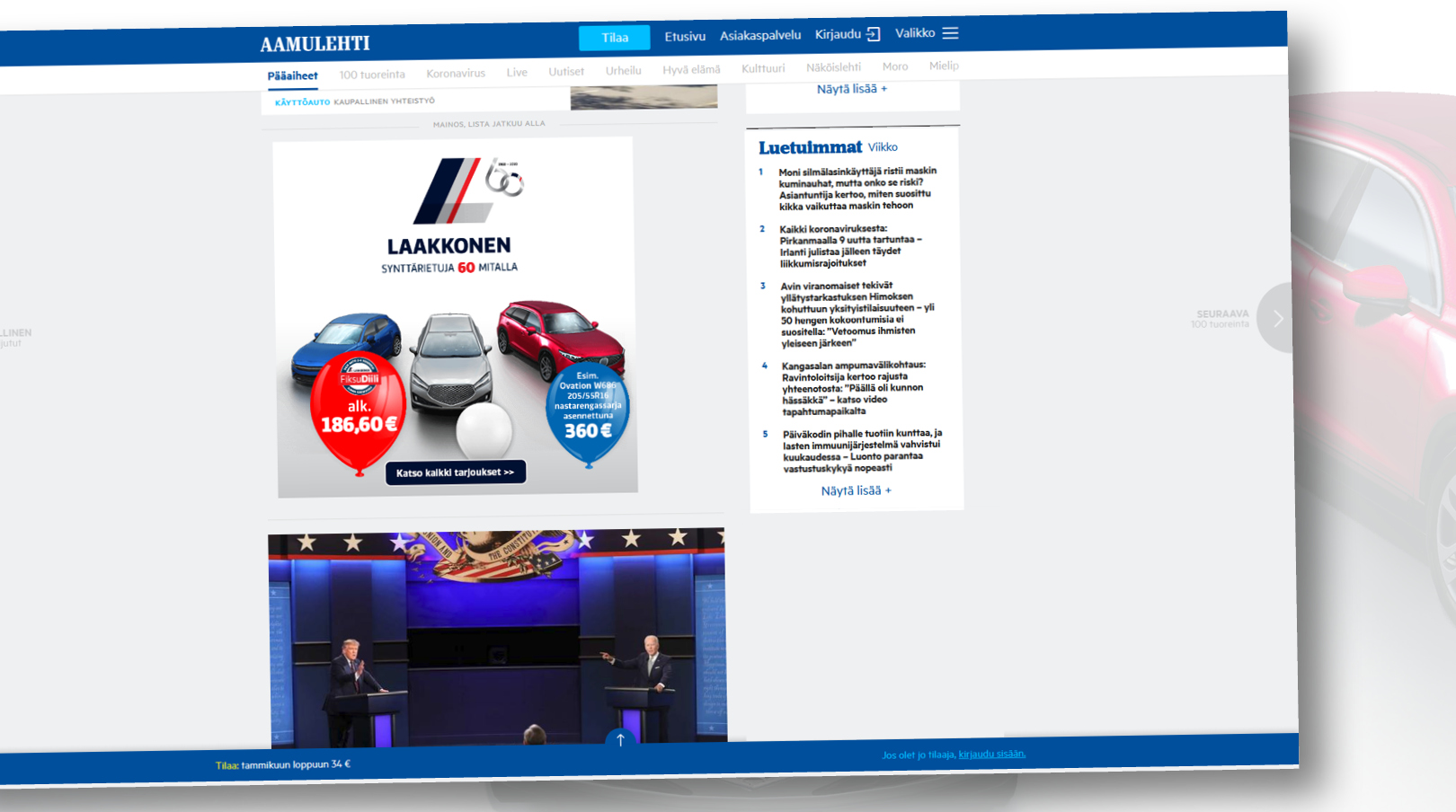Switch to 100 tuoreinta tab
The image size is (1456, 812).
(372, 75)
